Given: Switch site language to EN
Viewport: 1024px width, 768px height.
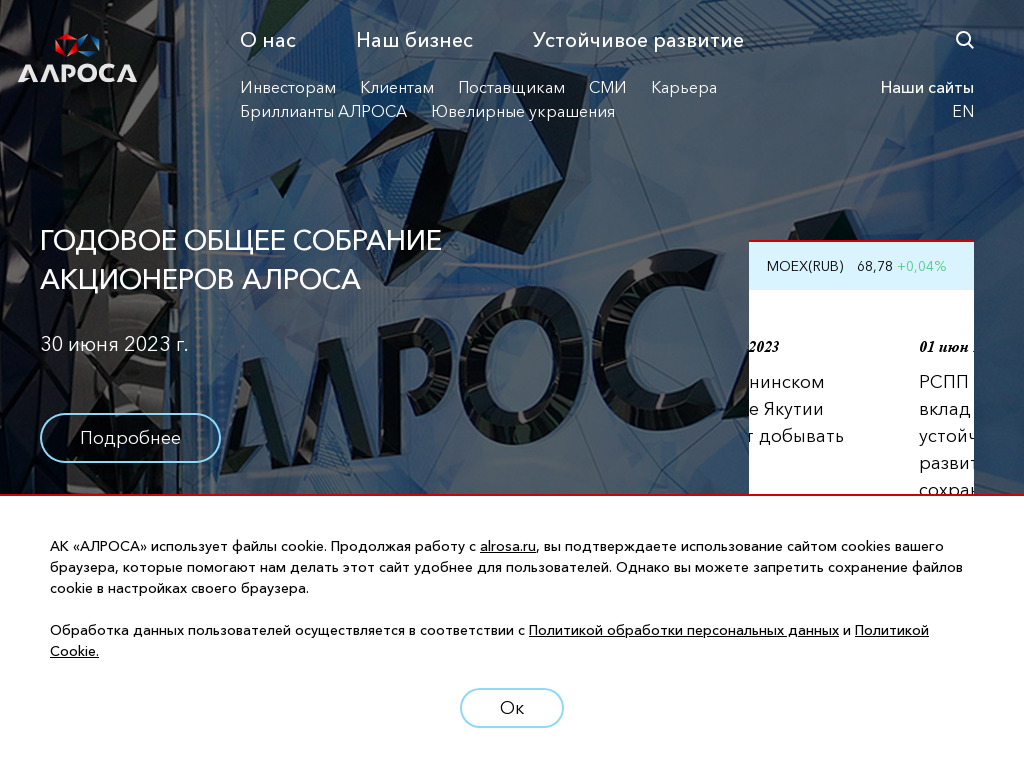Looking at the screenshot, I should pos(963,112).
